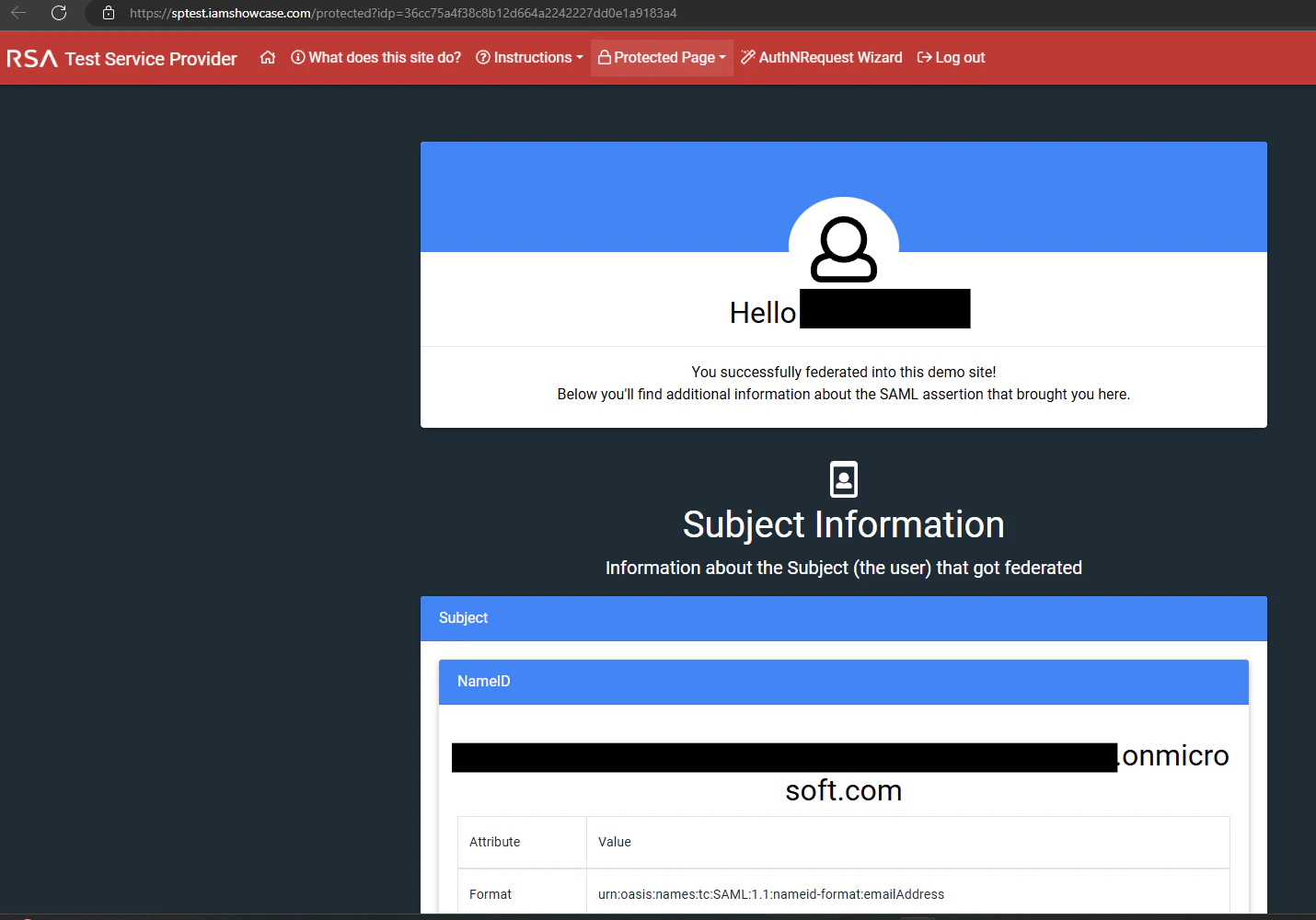Click 'You successfully federated into this demo site!' text
1316x920 pixels.
tap(844, 372)
